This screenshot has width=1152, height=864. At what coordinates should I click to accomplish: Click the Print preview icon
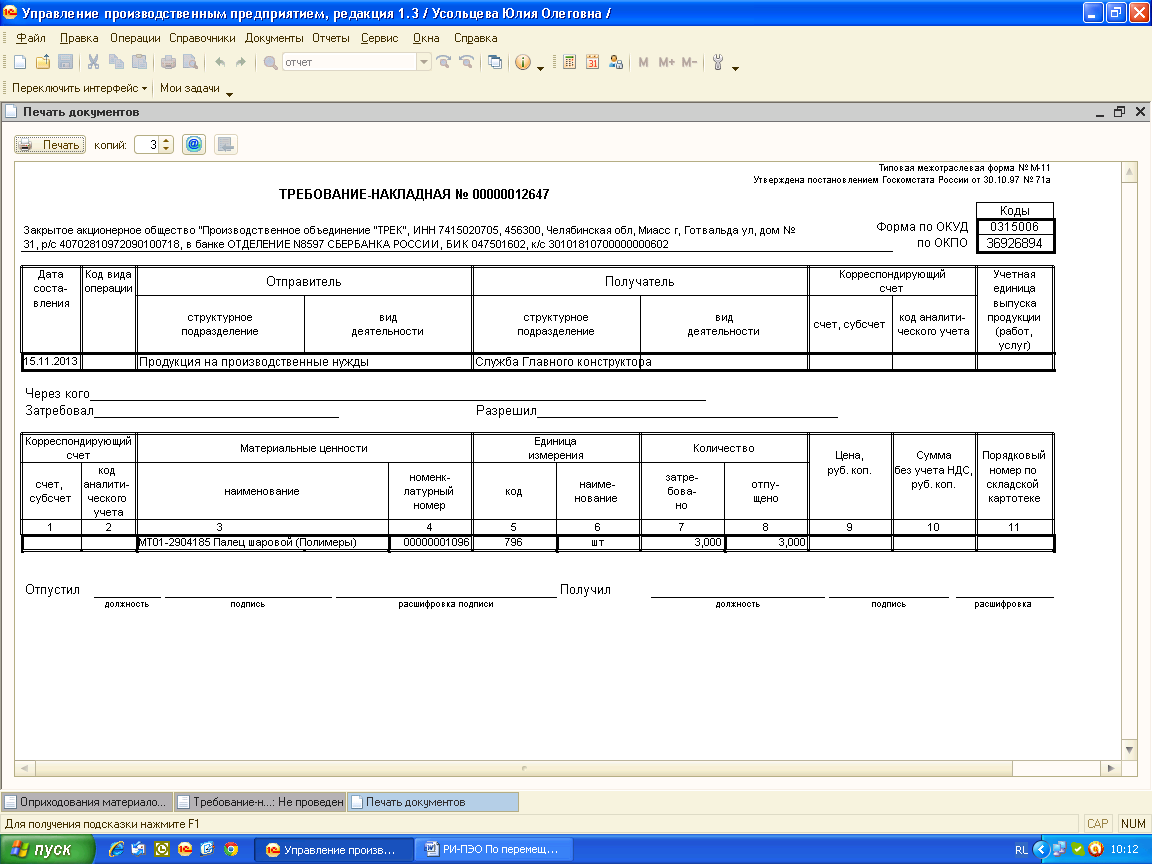(190, 62)
